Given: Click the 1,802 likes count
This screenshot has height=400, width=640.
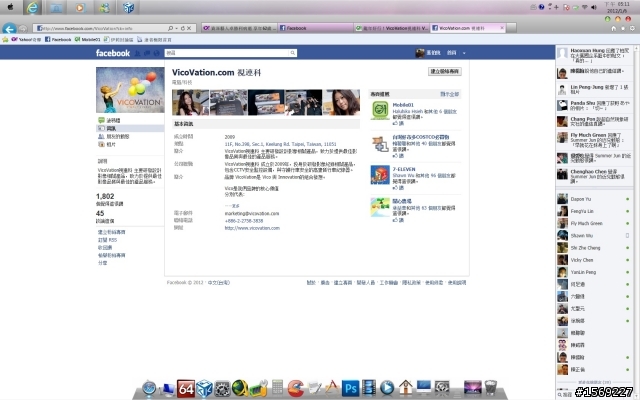Looking at the screenshot, I should [105, 196].
